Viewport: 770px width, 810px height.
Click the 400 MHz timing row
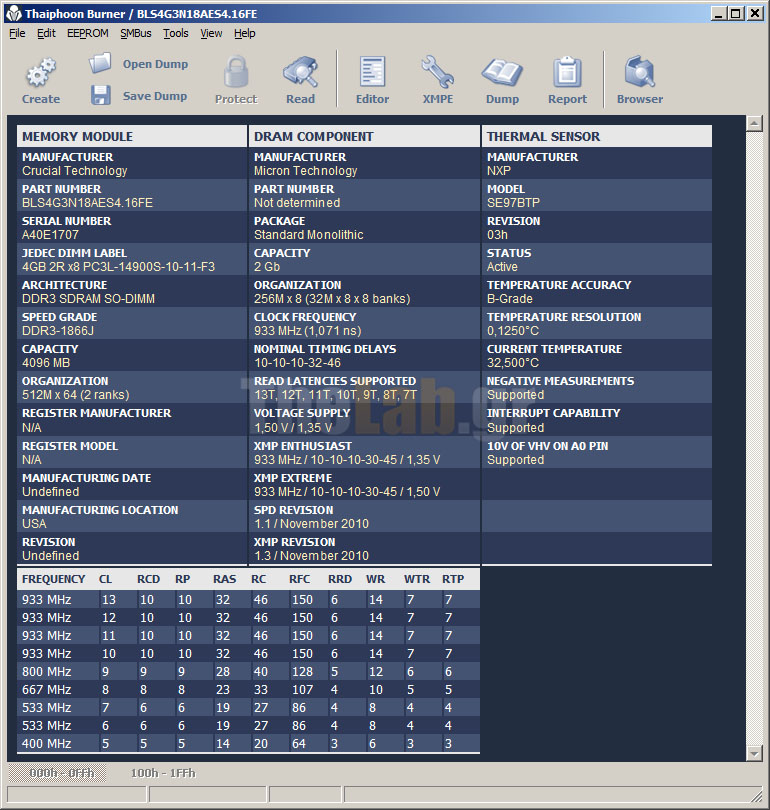coord(248,743)
